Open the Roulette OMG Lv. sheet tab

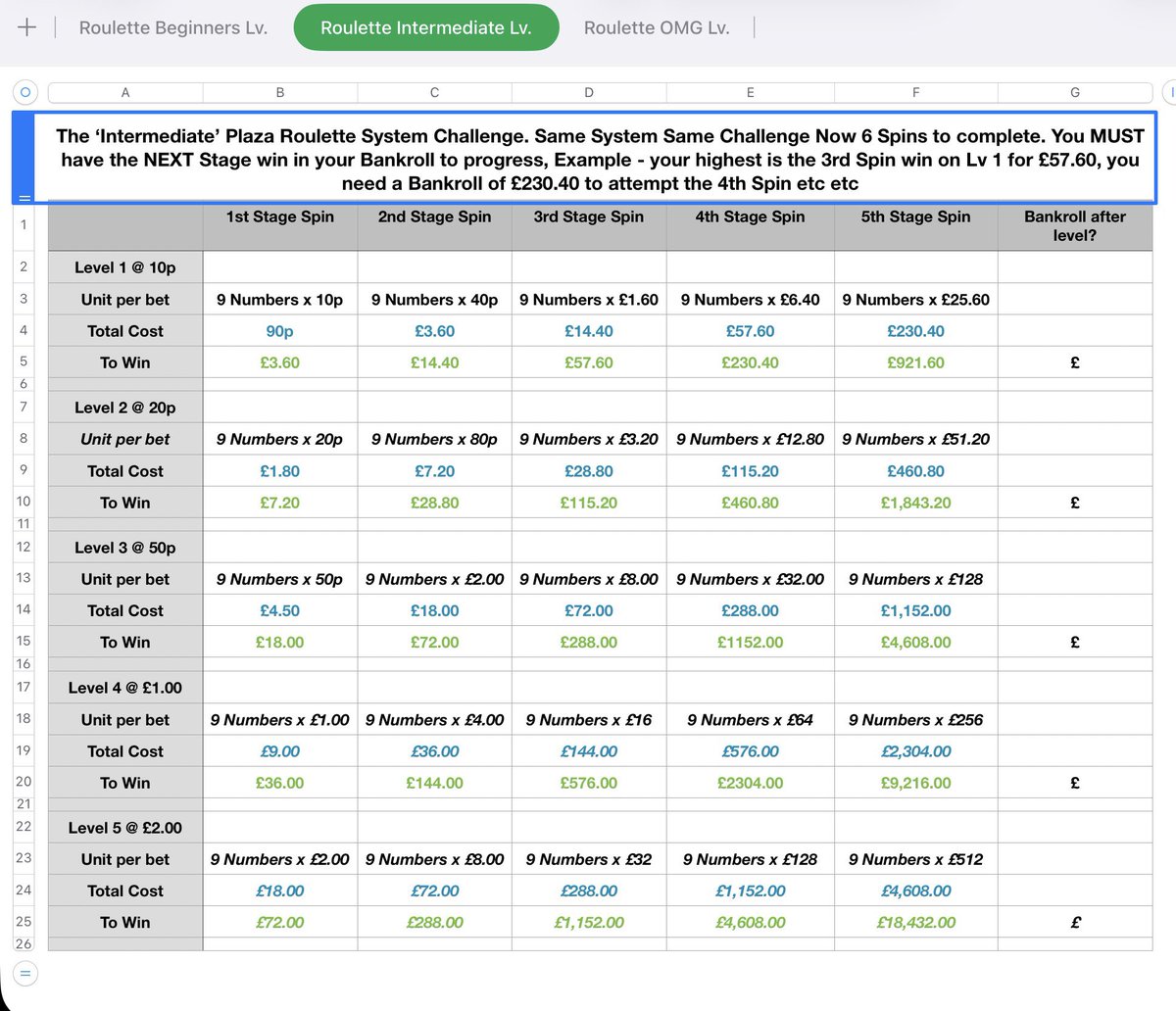pyautogui.click(x=657, y=27)
